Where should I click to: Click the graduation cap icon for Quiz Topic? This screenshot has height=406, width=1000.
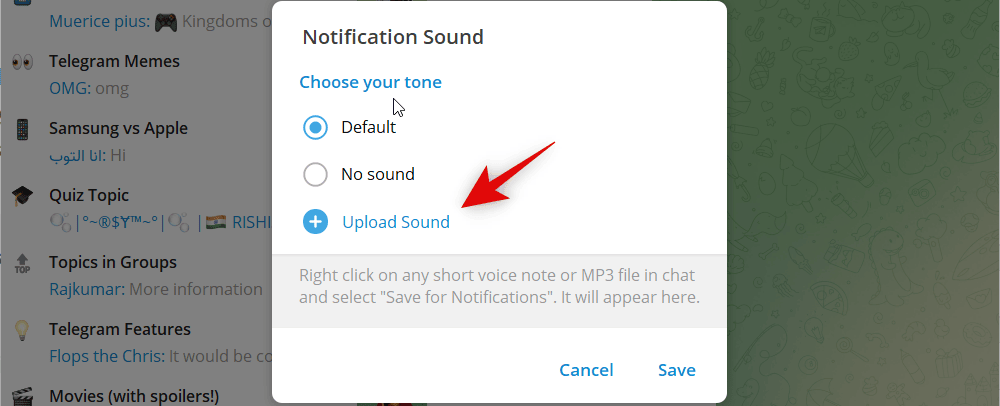coord(21,196)
